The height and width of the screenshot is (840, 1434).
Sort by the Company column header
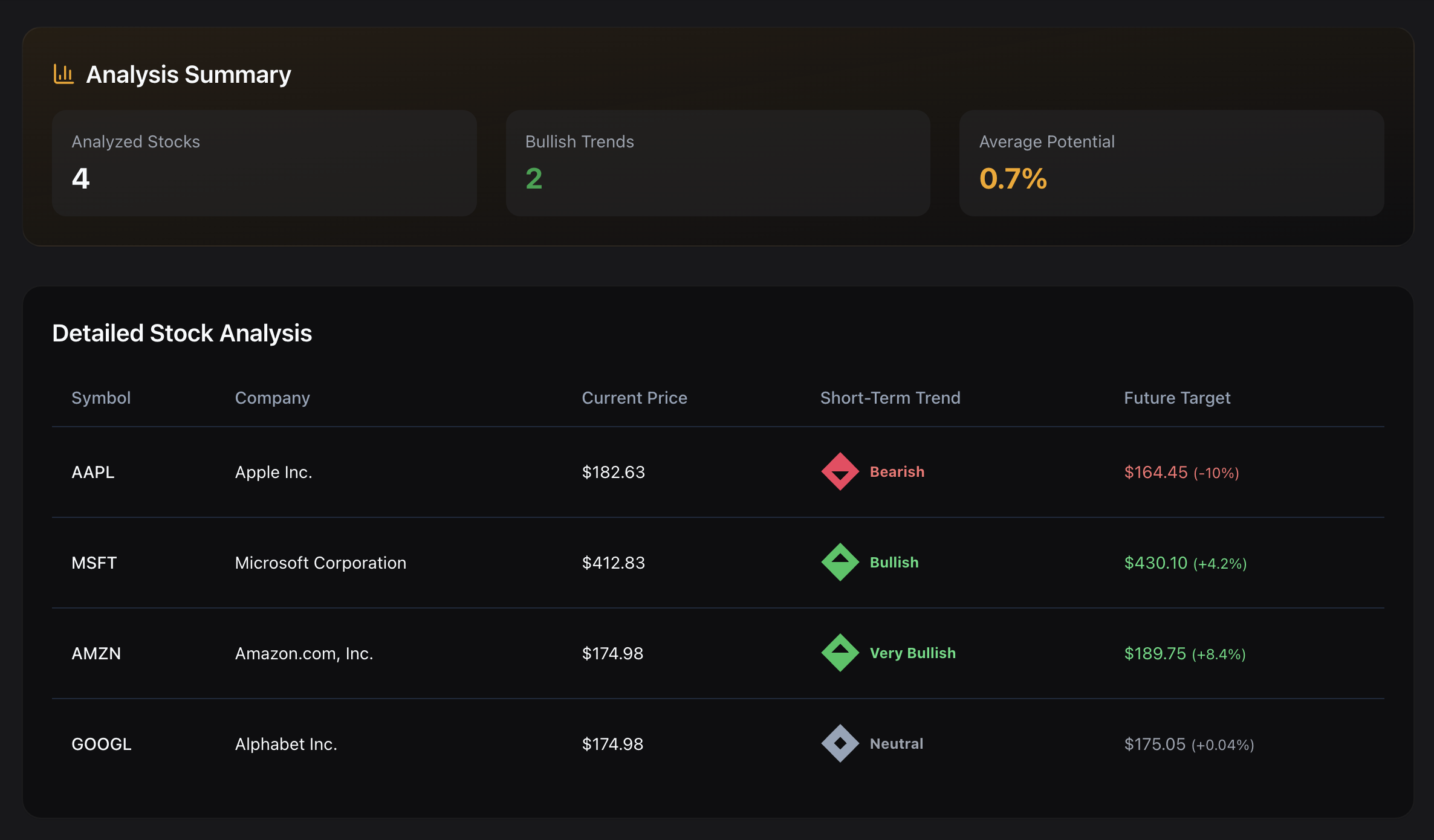point(272,398)
